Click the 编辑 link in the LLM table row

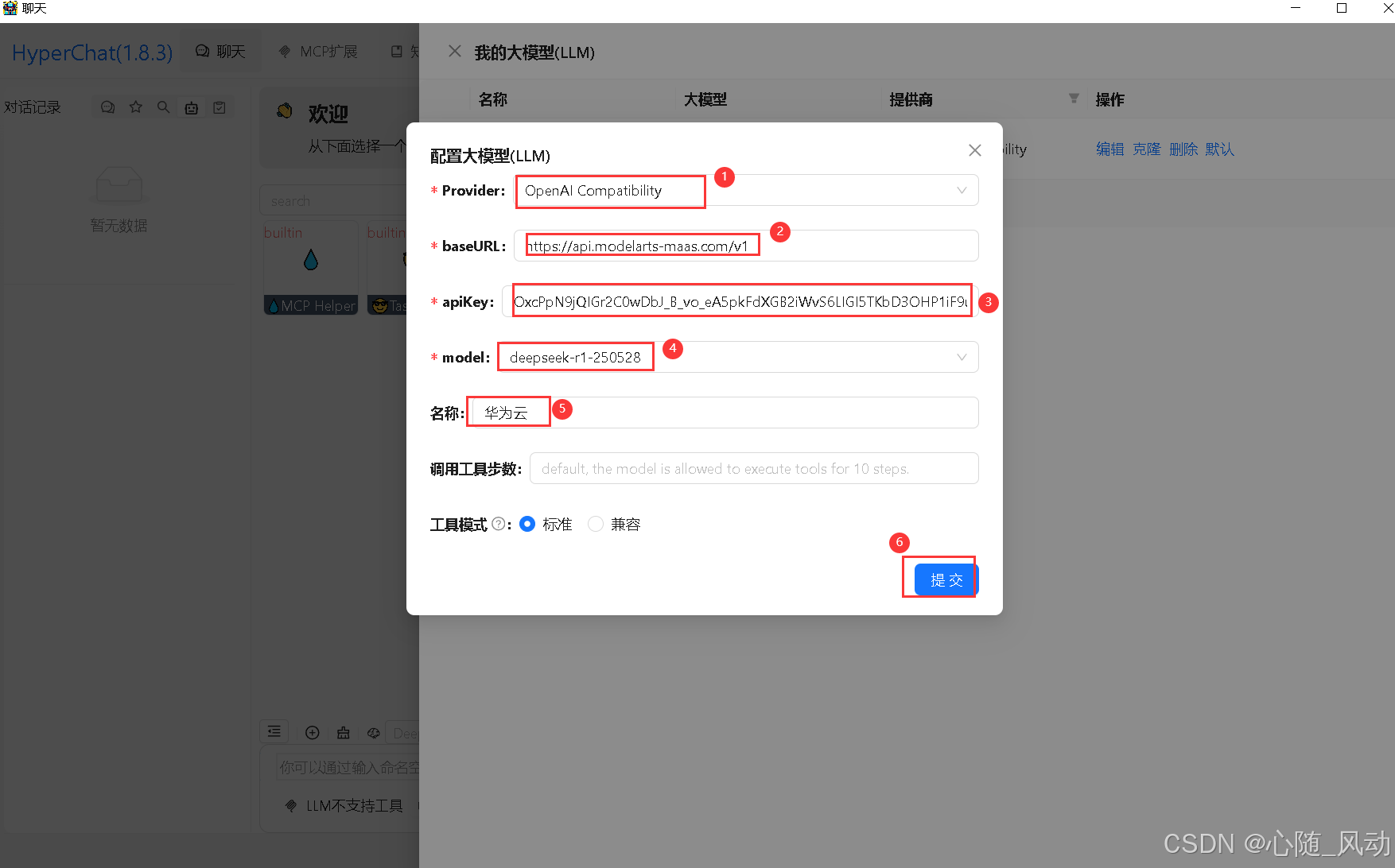point(1110,149)
